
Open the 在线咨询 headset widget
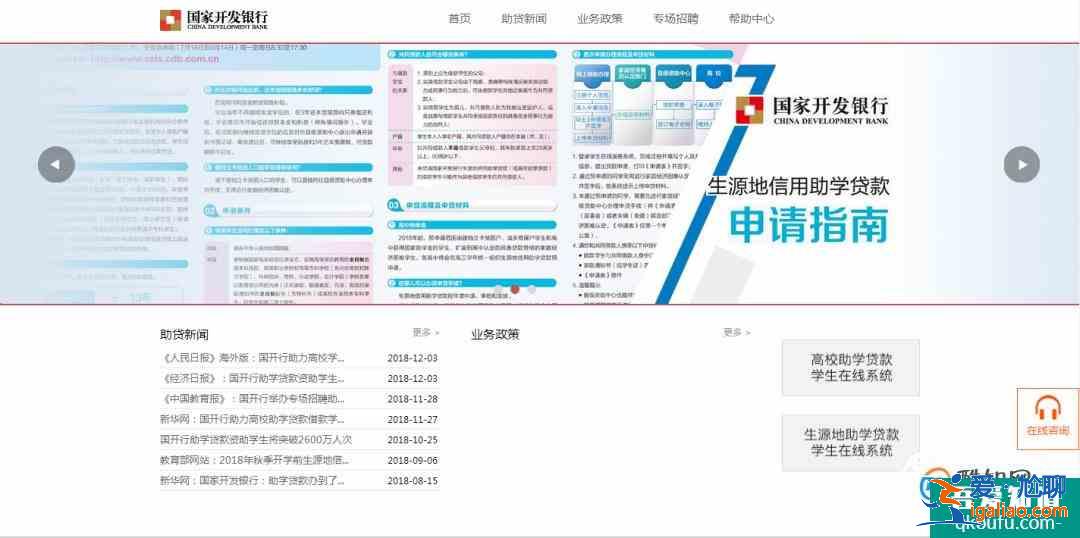tap(1048, 418)
